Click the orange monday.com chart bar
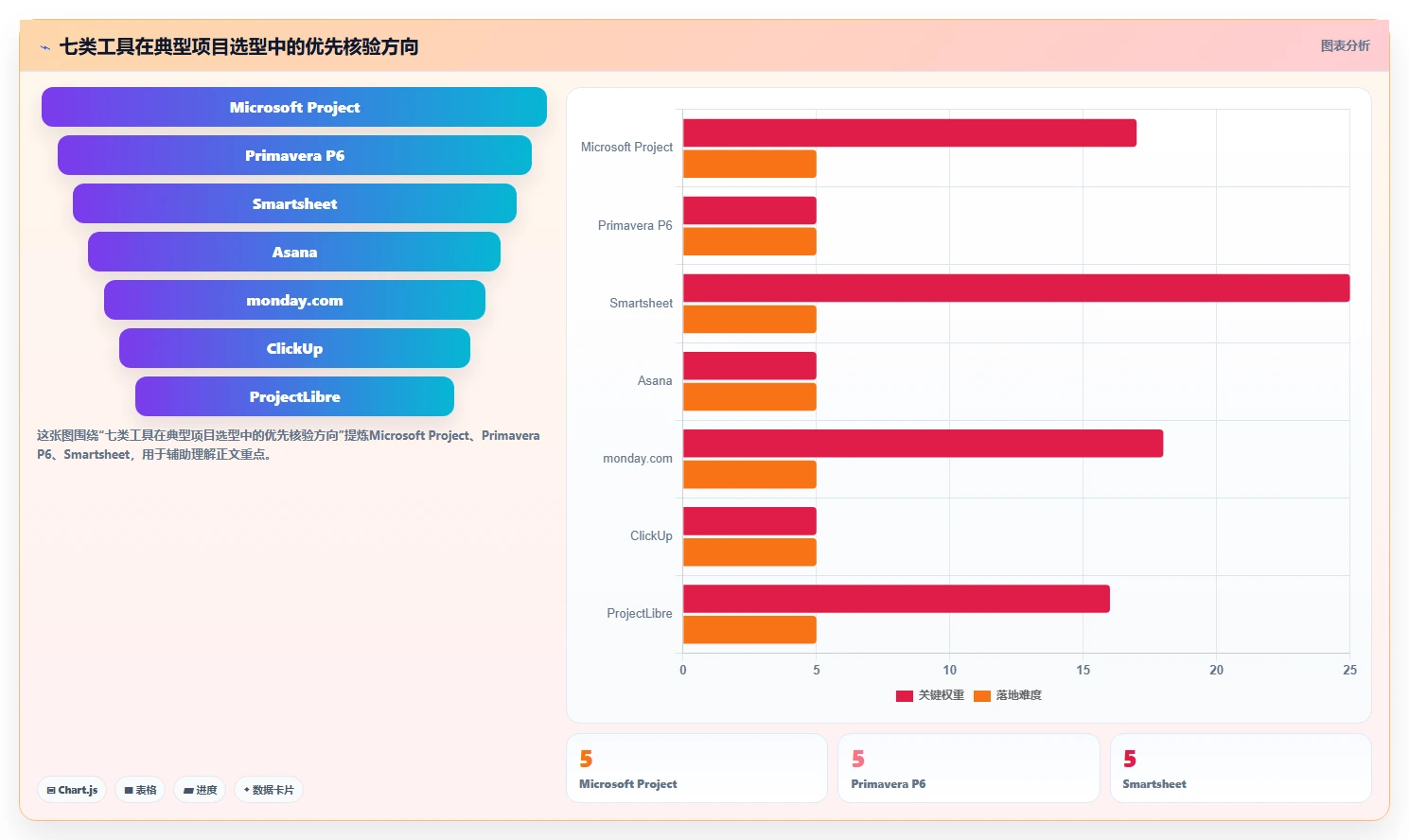1409x840 pixels. (749, 474)
